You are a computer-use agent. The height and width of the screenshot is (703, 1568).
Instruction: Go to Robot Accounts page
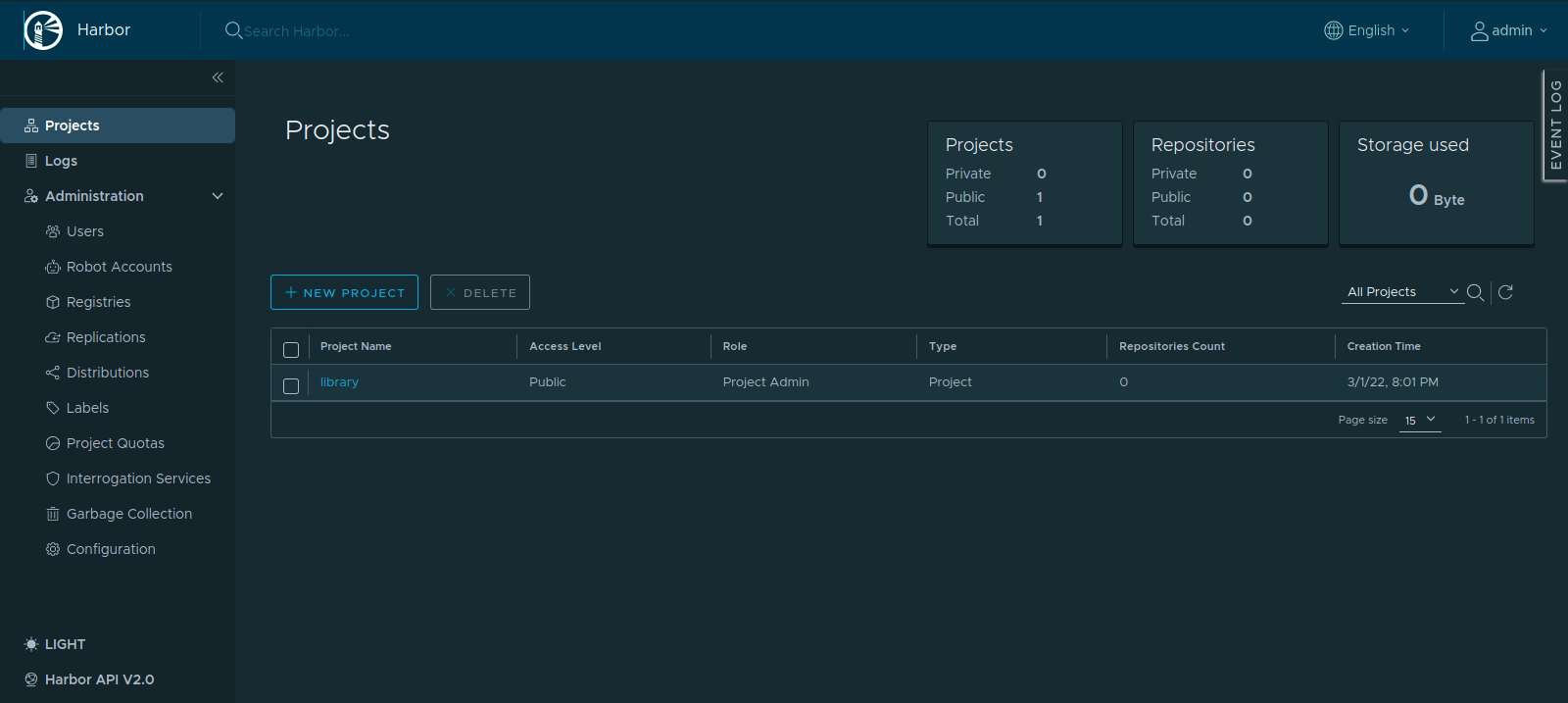[118, 267]
